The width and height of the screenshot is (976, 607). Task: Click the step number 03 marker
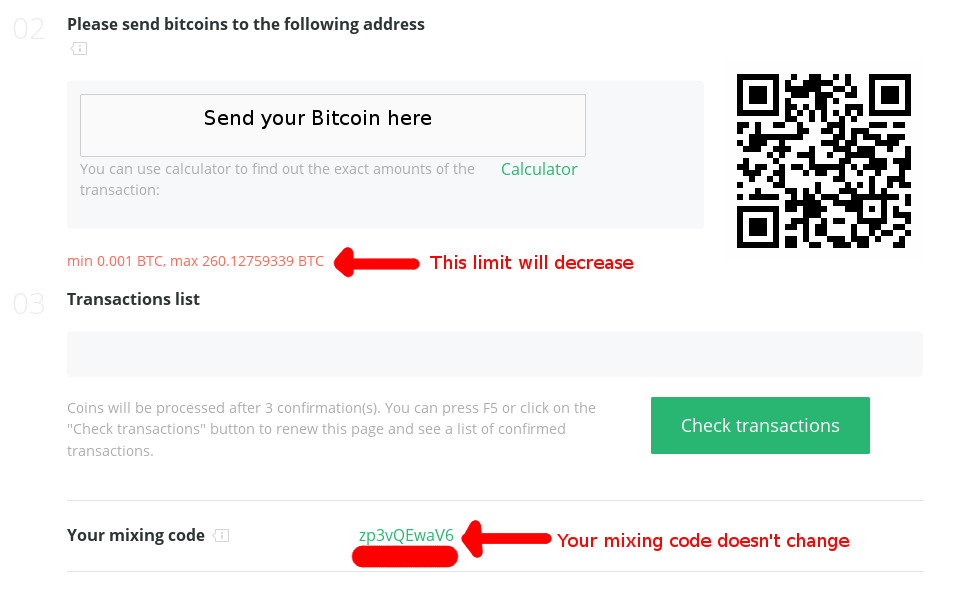pos(29,304)
